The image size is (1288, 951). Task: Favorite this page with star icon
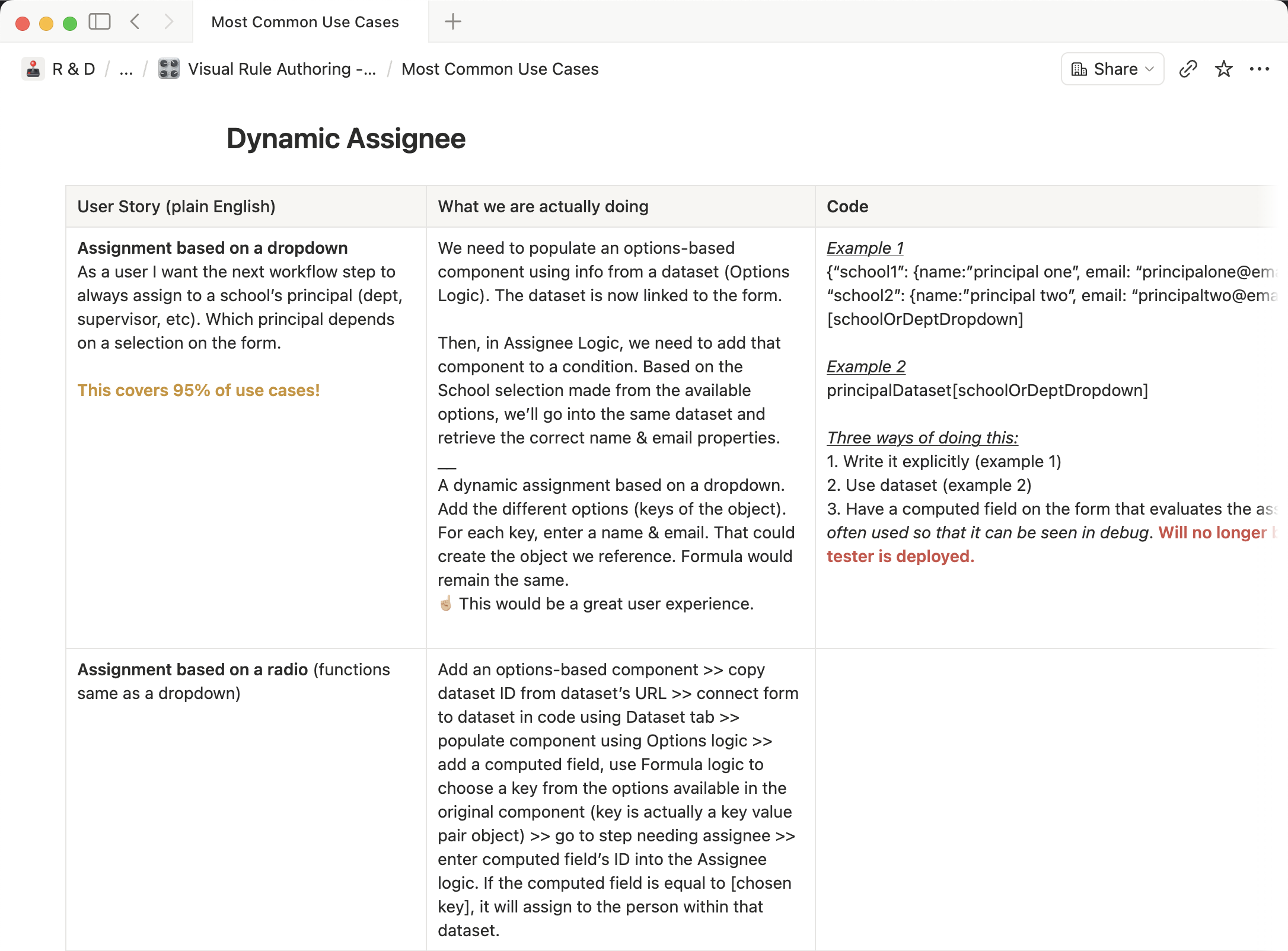tap(1224, 69)
